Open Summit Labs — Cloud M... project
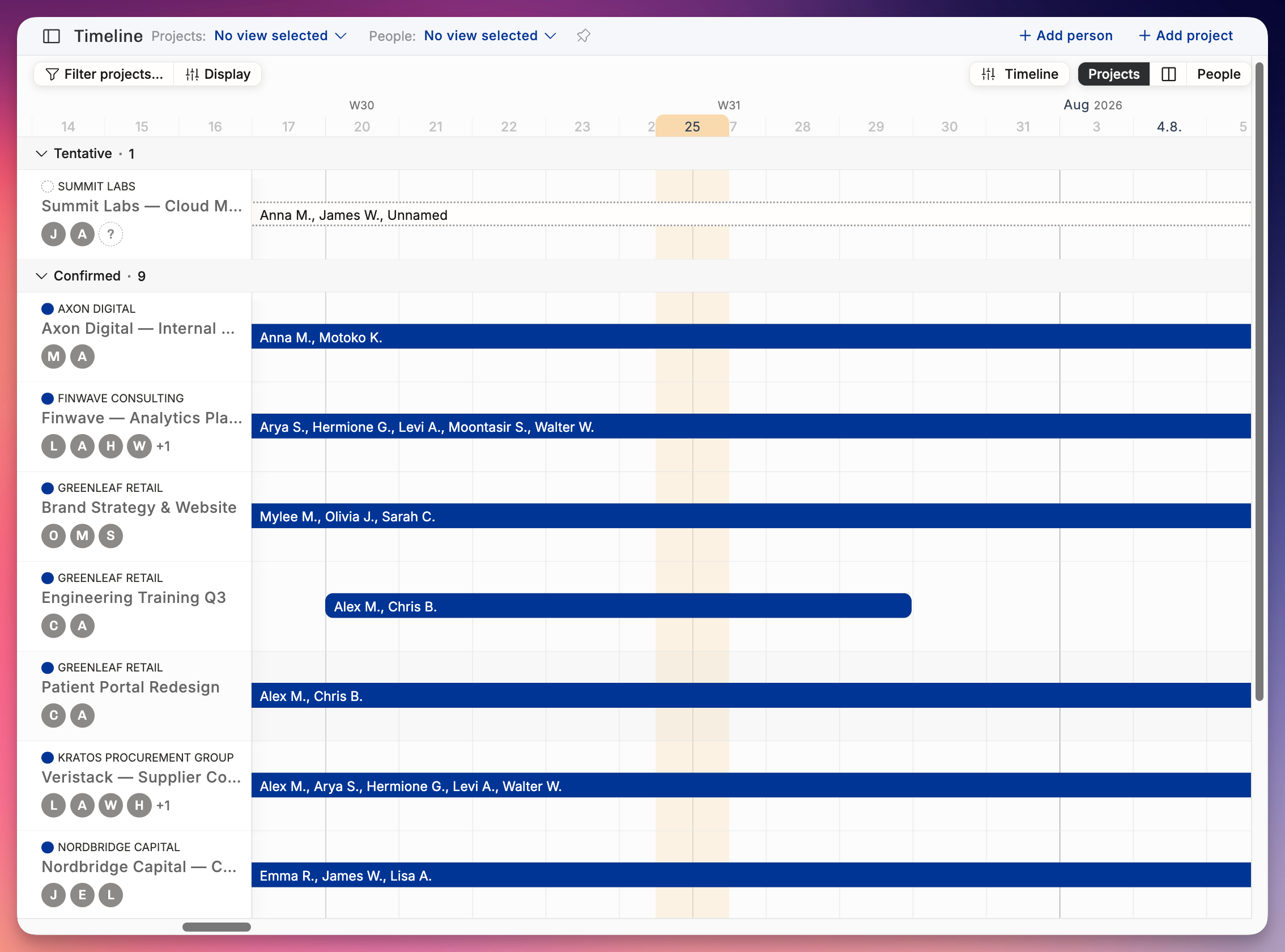 (142, 206)
